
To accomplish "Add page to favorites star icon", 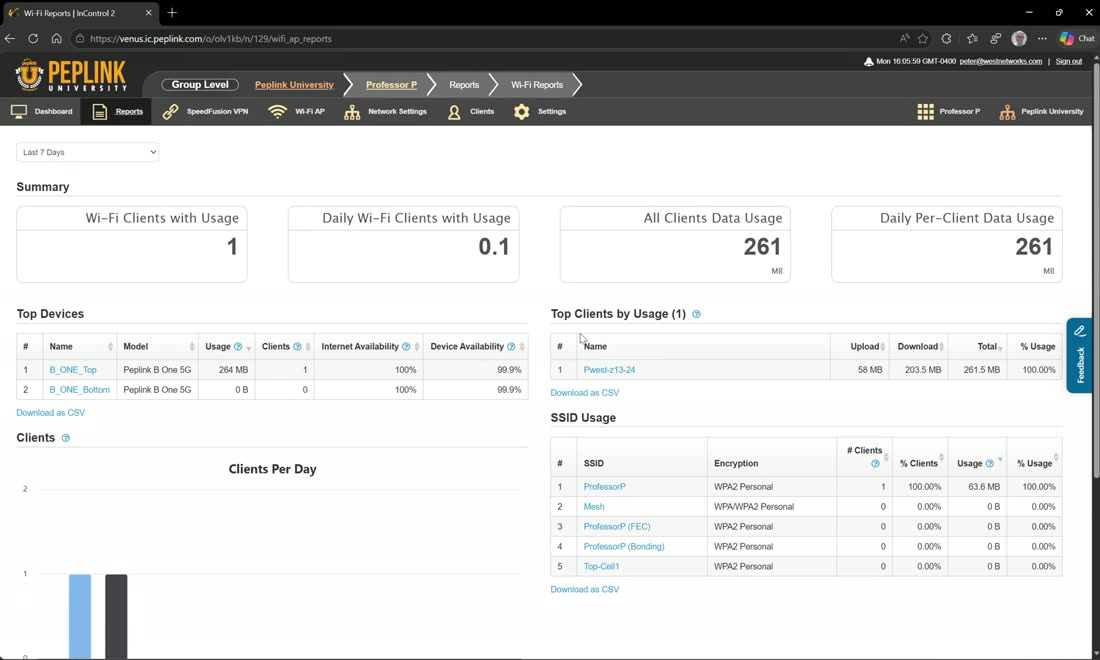I will 923,39.
